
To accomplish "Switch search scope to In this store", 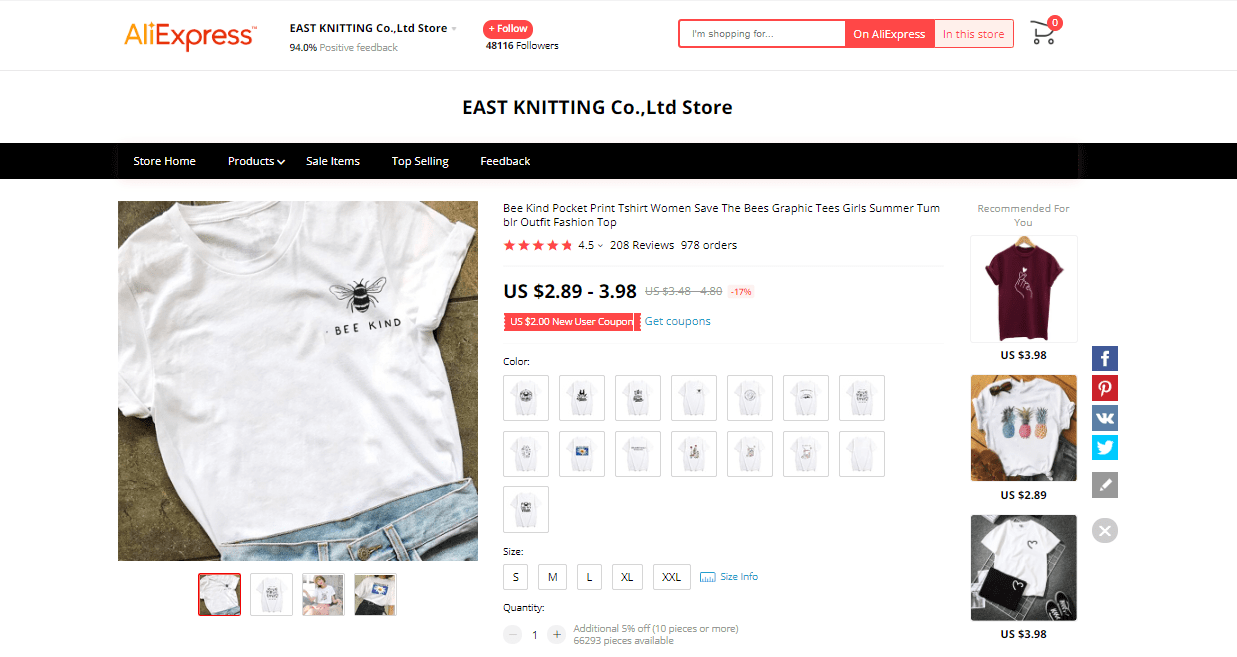I will (972, 33).
